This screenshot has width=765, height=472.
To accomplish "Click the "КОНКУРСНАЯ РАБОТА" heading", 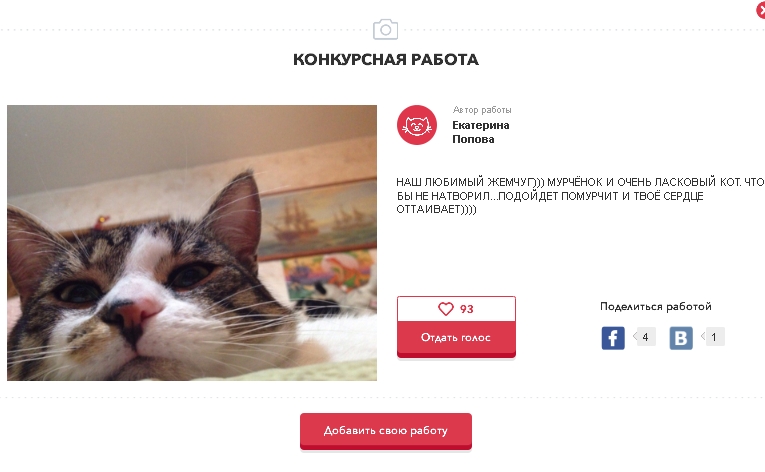I will tap(385, 60).
